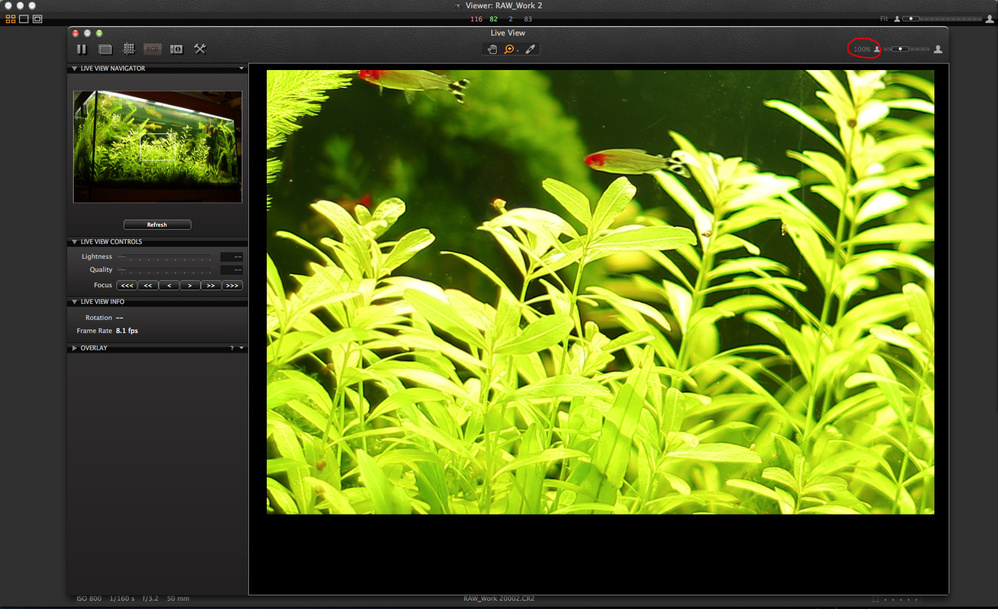Click the Viewer window zoom slider

943,19
